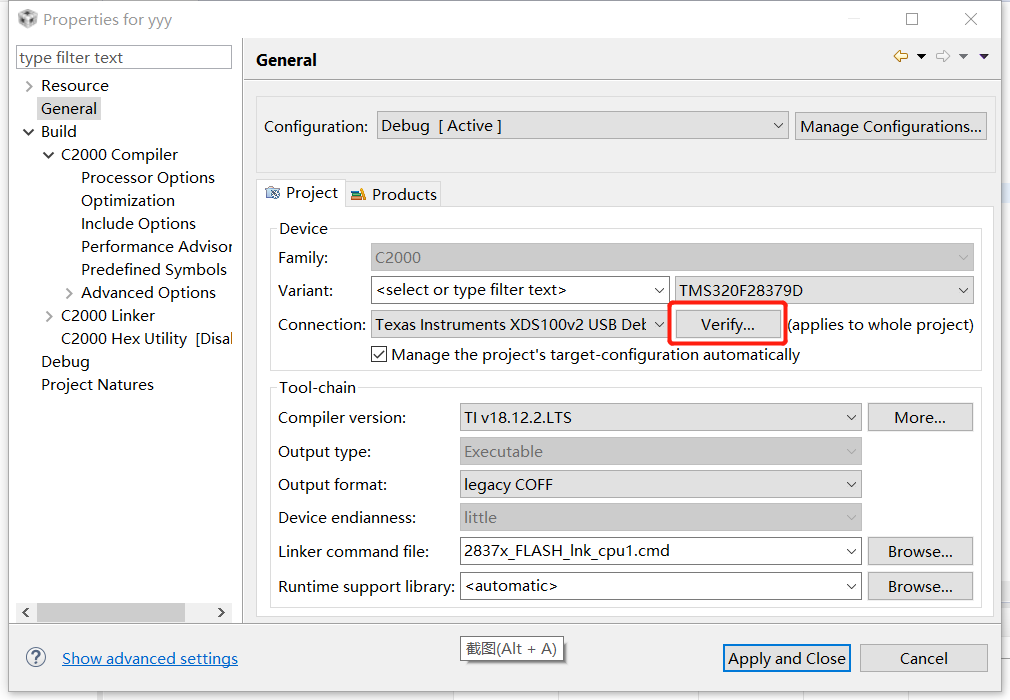The image size is (1010, 700).
Task: Toggle automatic target-configuration management checkbox
Action: [379, 354]
